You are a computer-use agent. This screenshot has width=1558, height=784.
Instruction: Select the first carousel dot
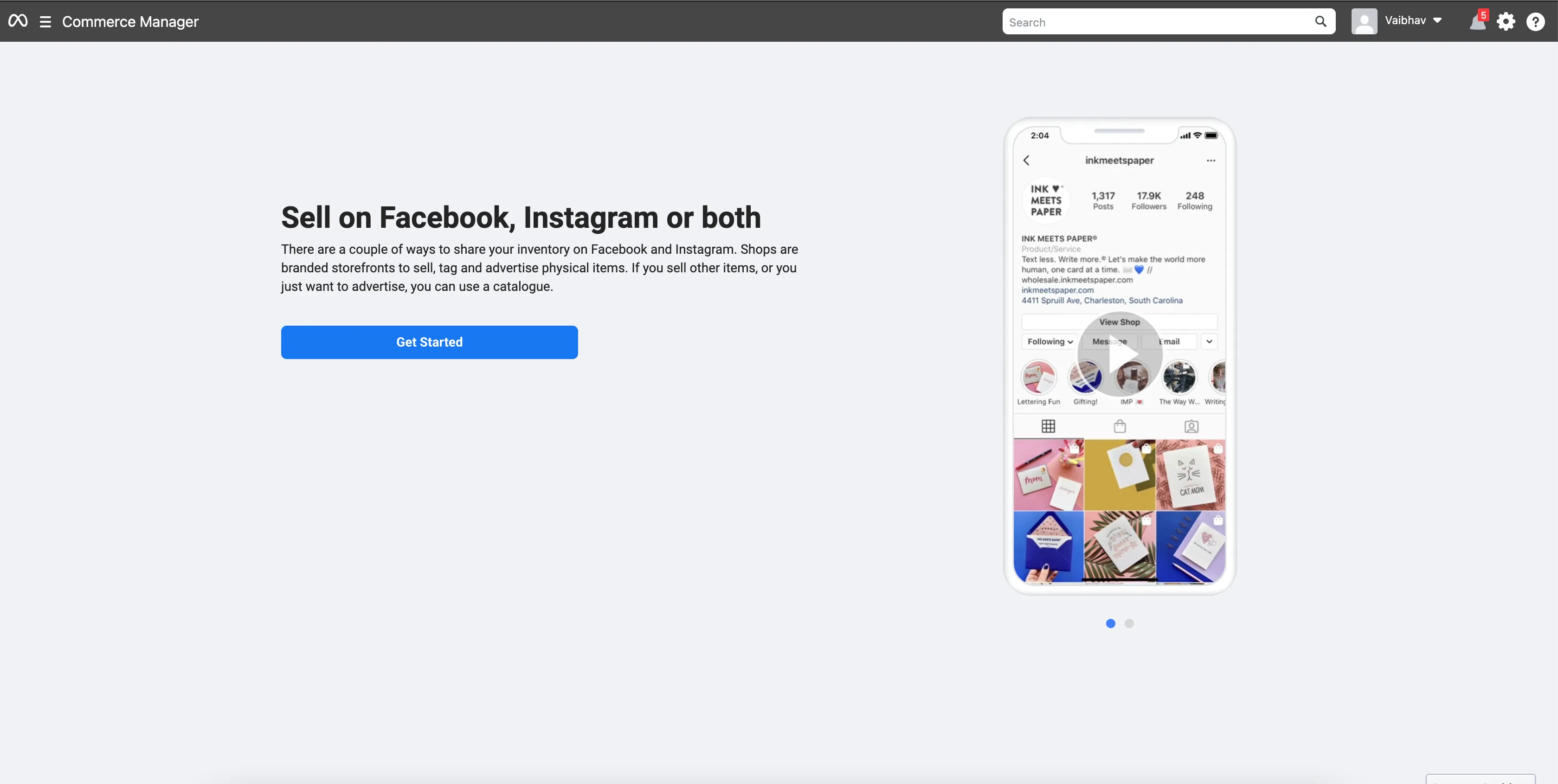tap(1110, 623)
